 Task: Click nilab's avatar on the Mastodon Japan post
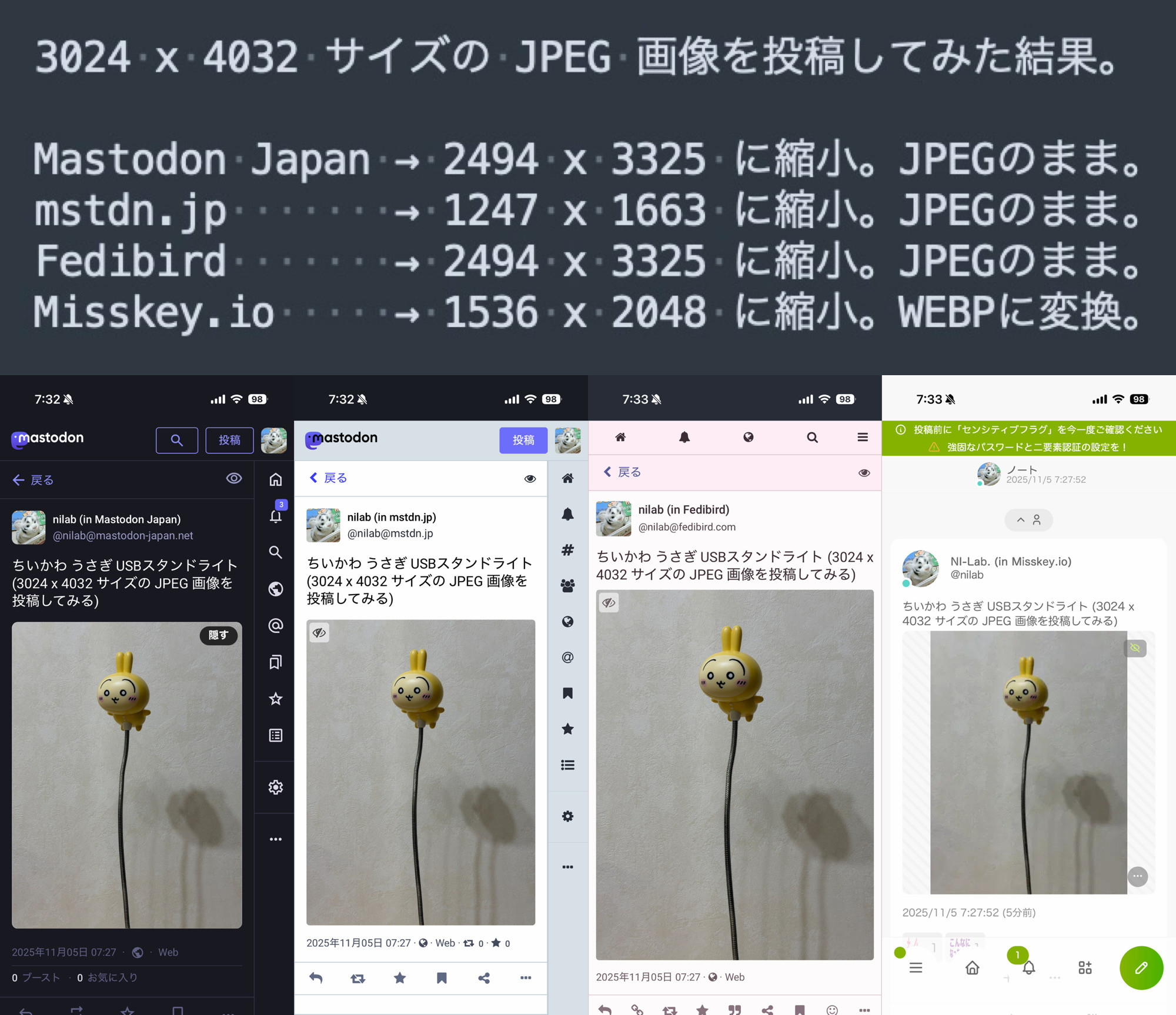point(28,527)
